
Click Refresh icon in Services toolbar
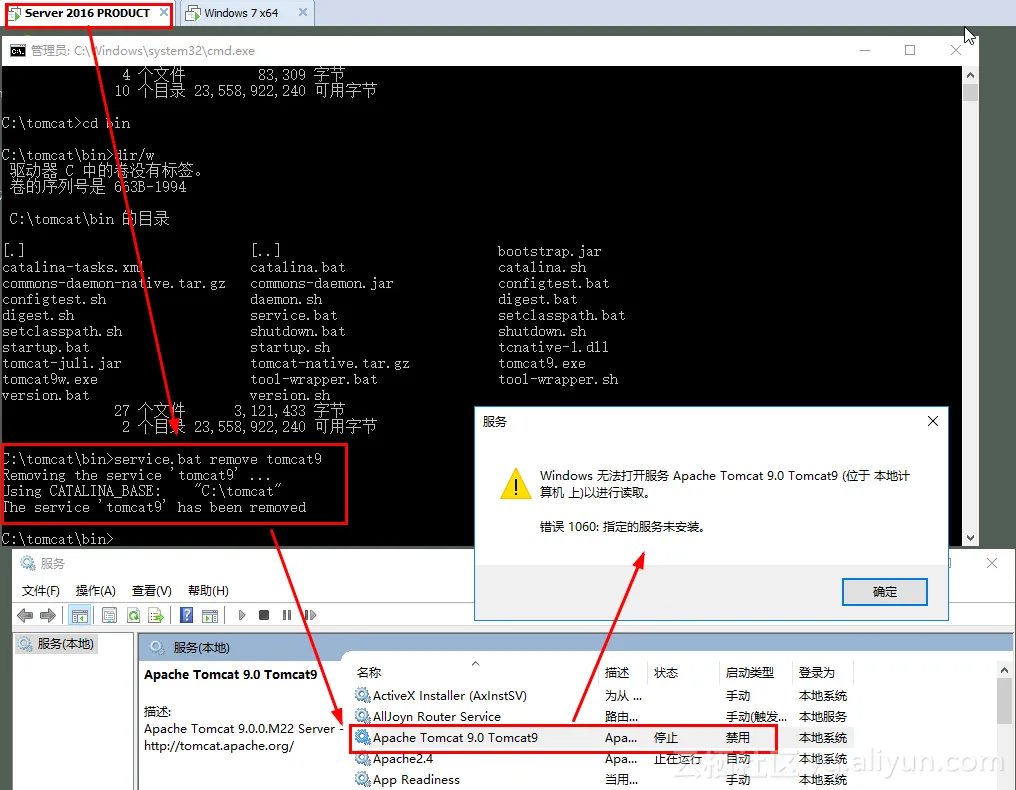133,615
